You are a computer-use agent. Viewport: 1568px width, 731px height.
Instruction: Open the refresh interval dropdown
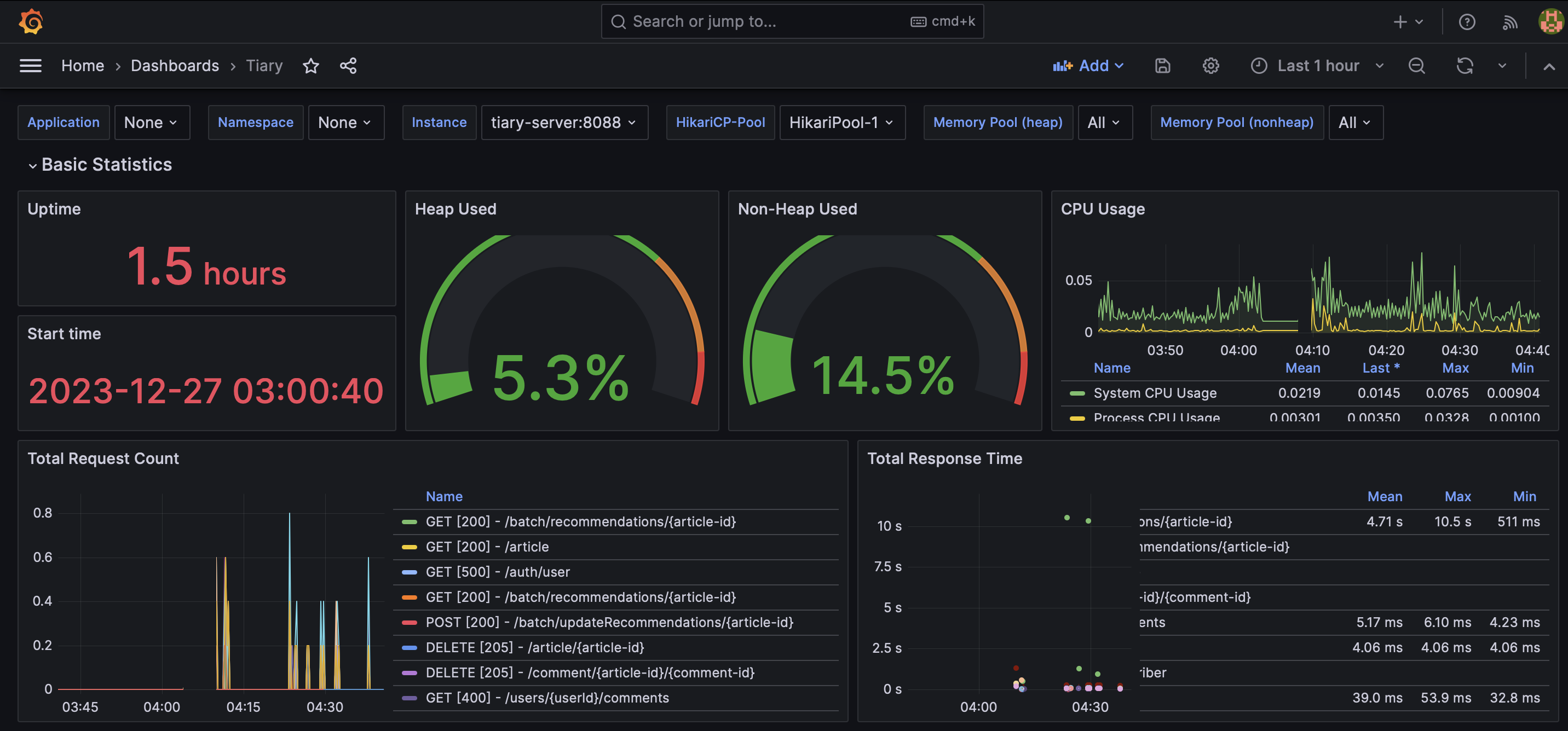(1502, 66)
